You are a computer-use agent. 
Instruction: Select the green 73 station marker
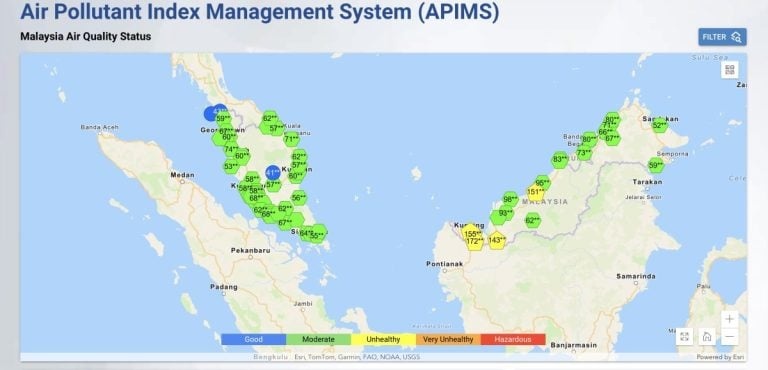click(584, 153)
